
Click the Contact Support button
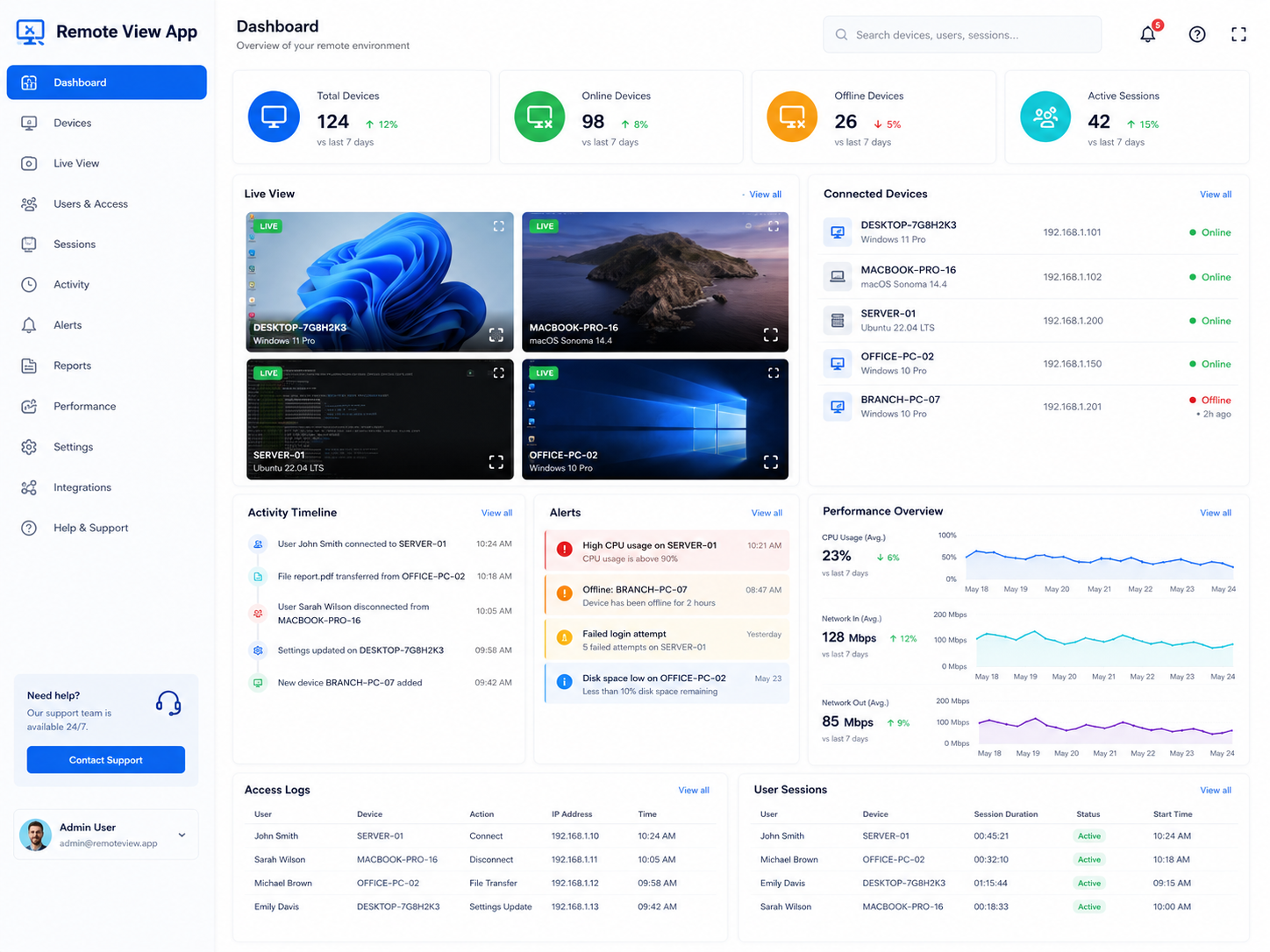pos(106,760)
